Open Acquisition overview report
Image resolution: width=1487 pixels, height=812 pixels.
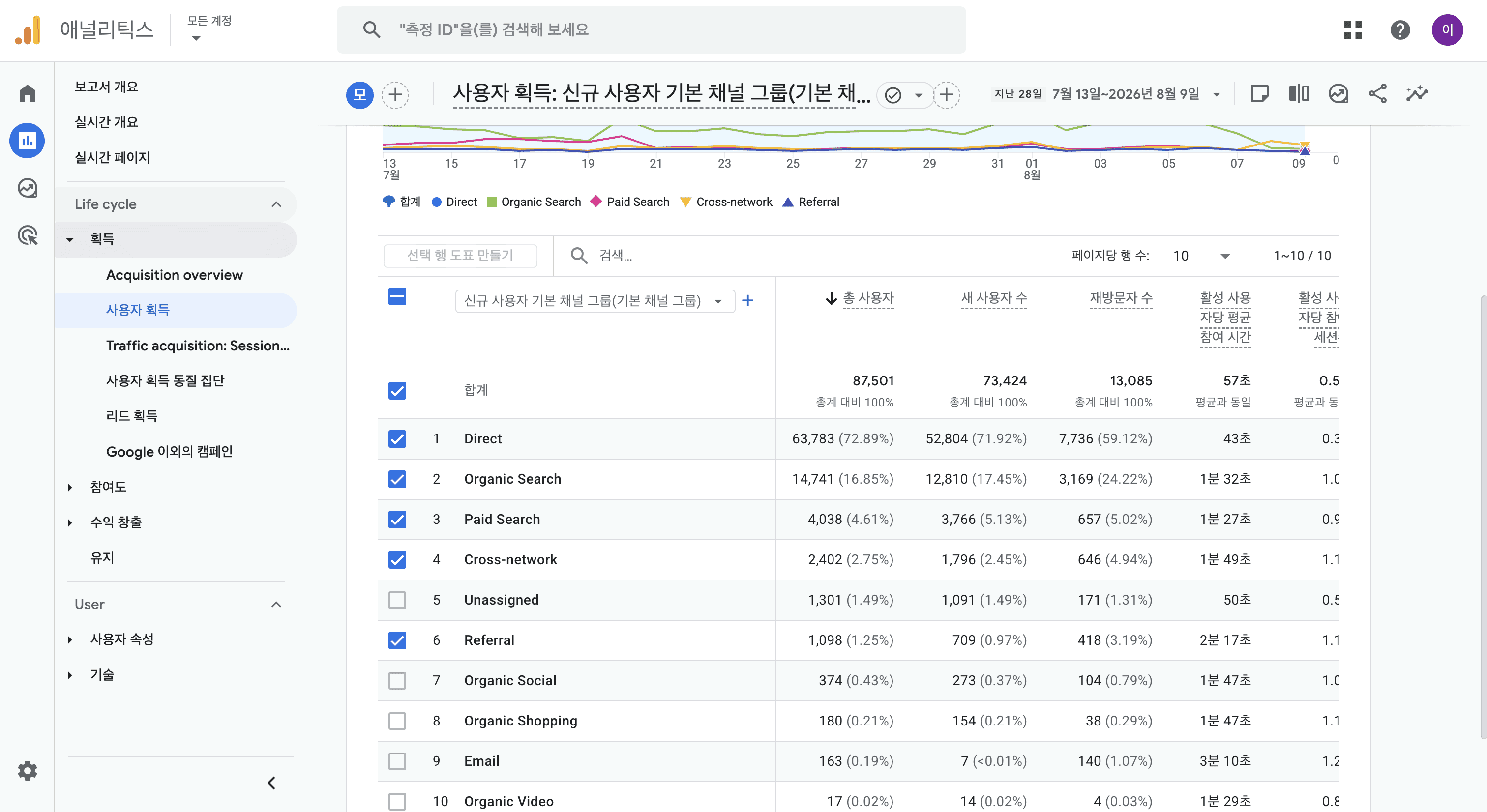175,275
